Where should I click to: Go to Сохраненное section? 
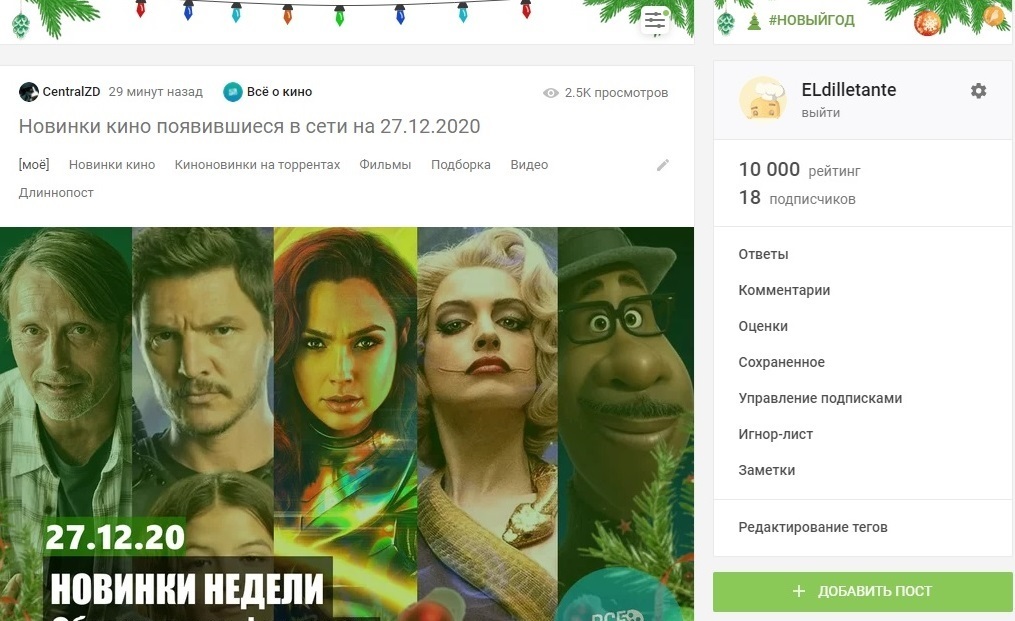[x=781, y=362]
